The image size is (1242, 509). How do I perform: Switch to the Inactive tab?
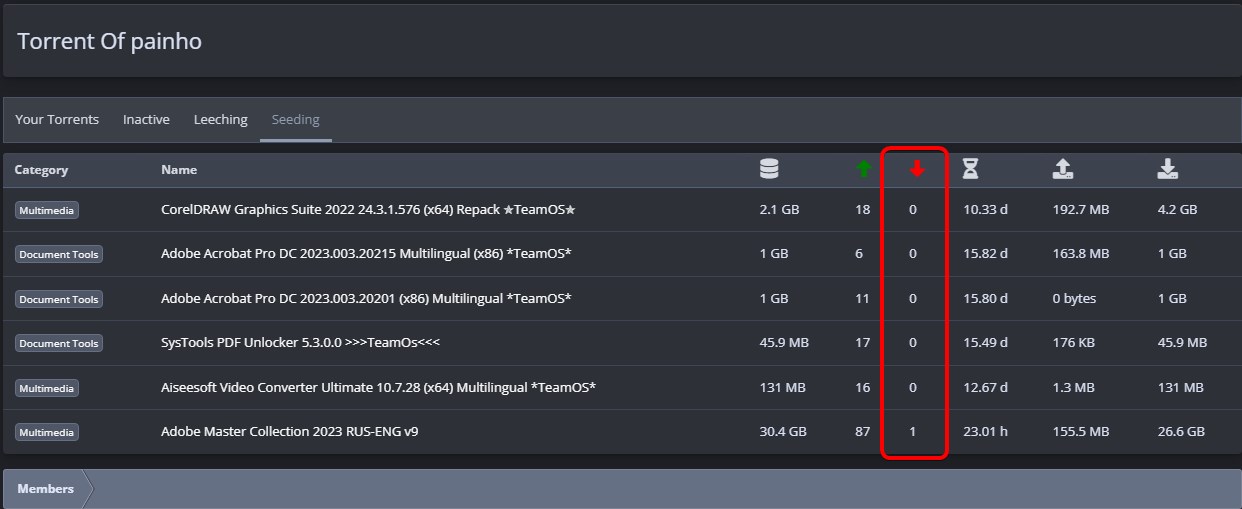pos(146,119)
